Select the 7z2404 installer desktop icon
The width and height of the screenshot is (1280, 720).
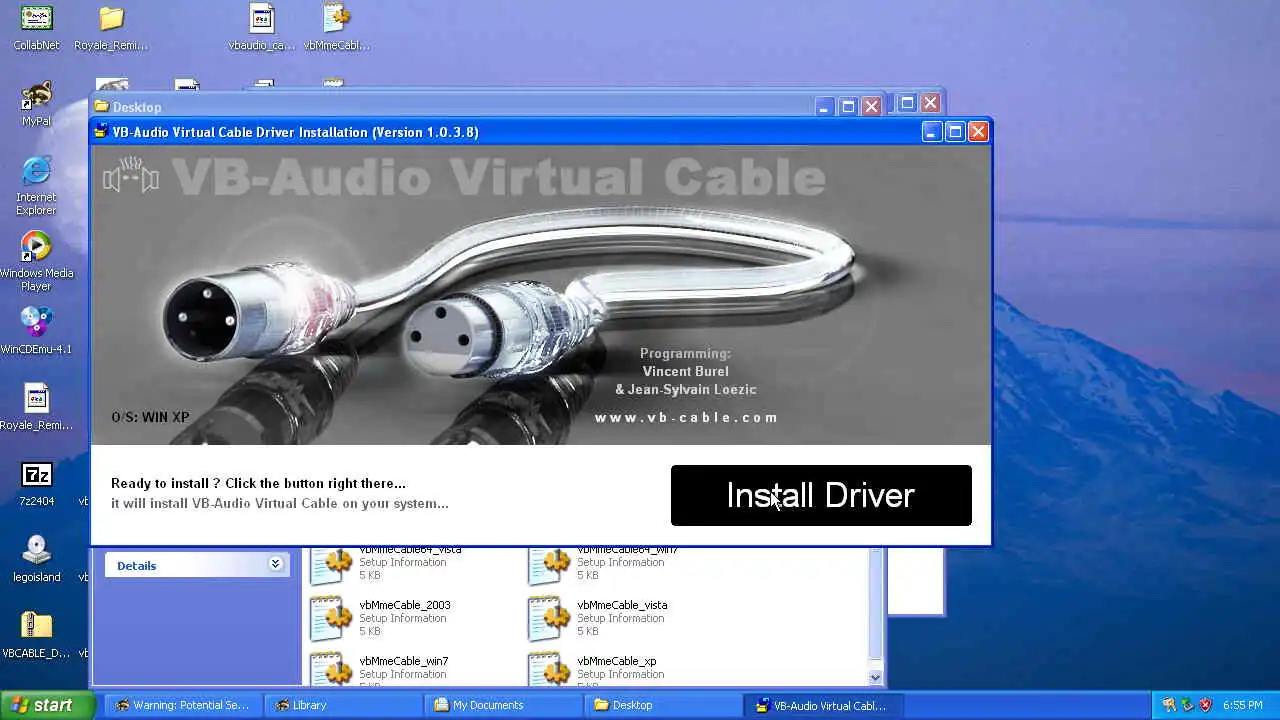click(36, 483)
